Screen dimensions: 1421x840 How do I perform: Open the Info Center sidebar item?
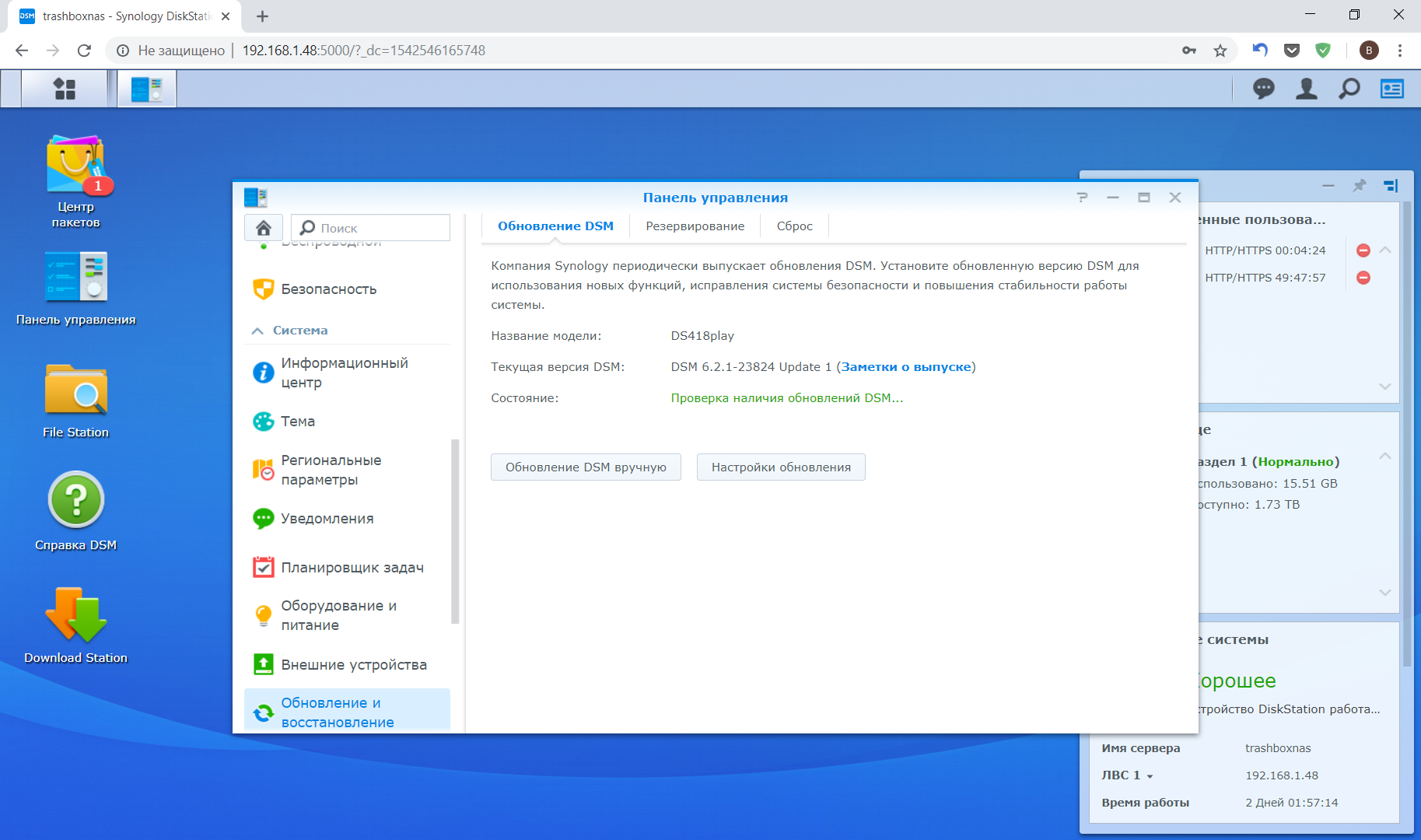pyautogui.click(x=347, y=373)
